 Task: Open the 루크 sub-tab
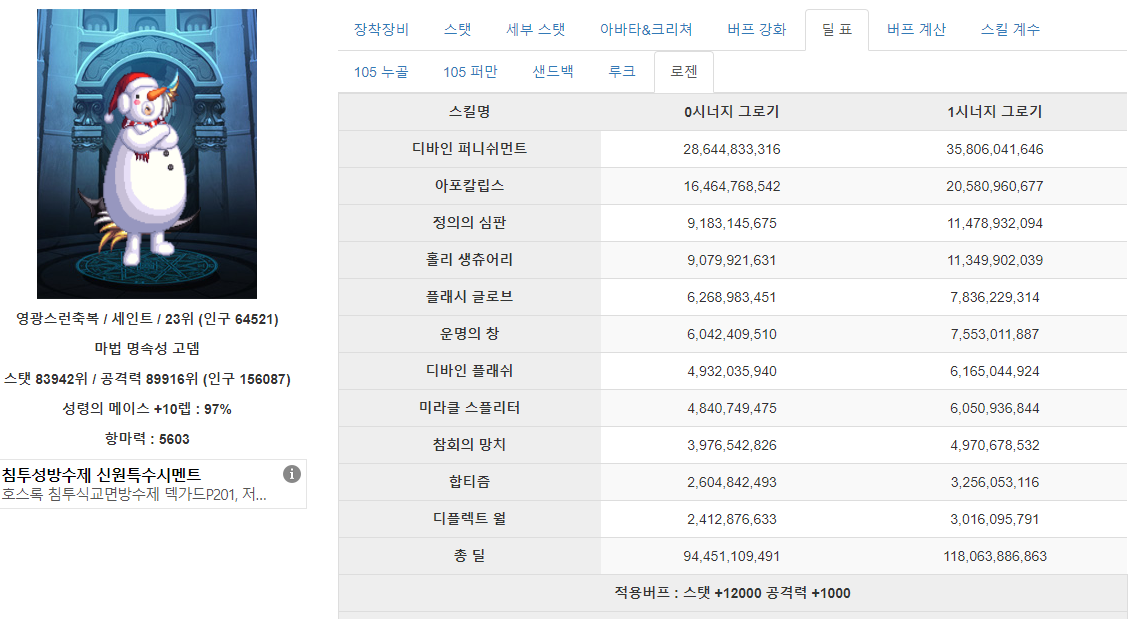622,72
